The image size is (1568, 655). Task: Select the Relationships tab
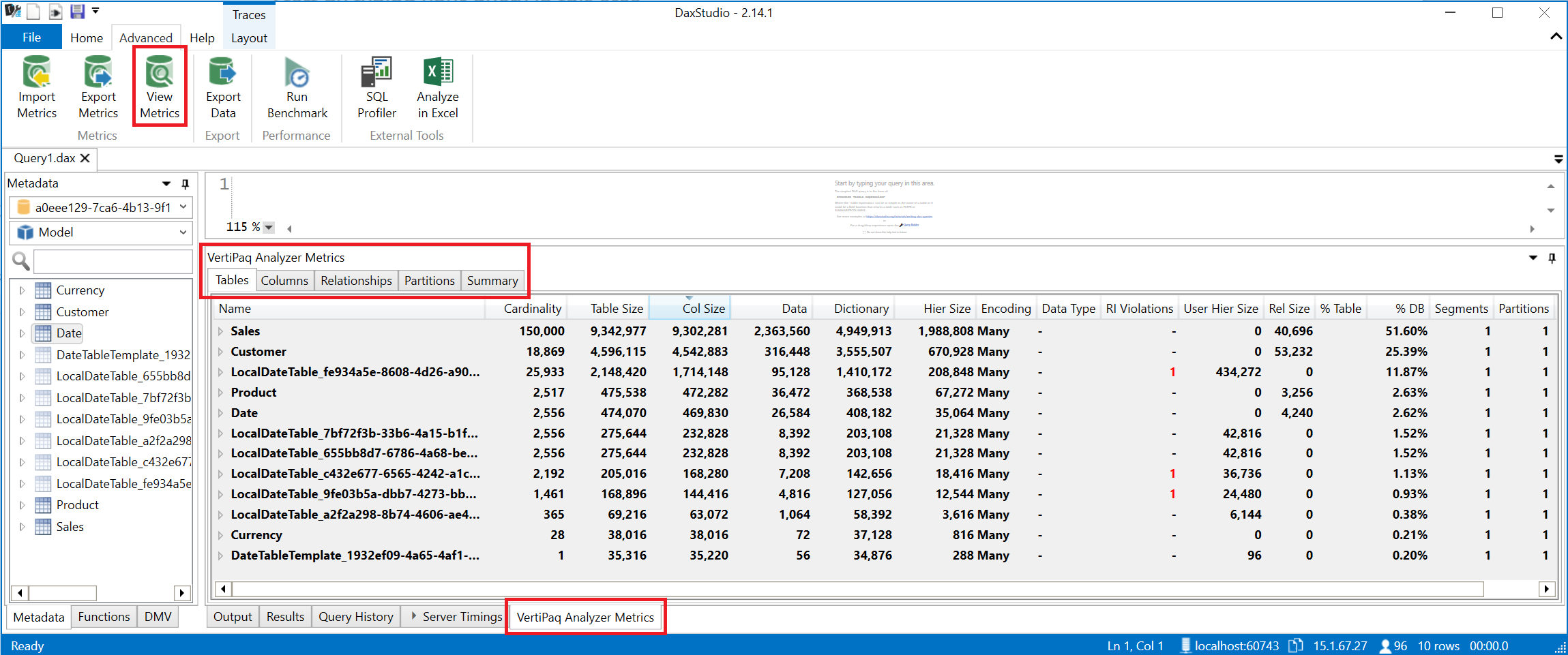click(x=356, y=281)
